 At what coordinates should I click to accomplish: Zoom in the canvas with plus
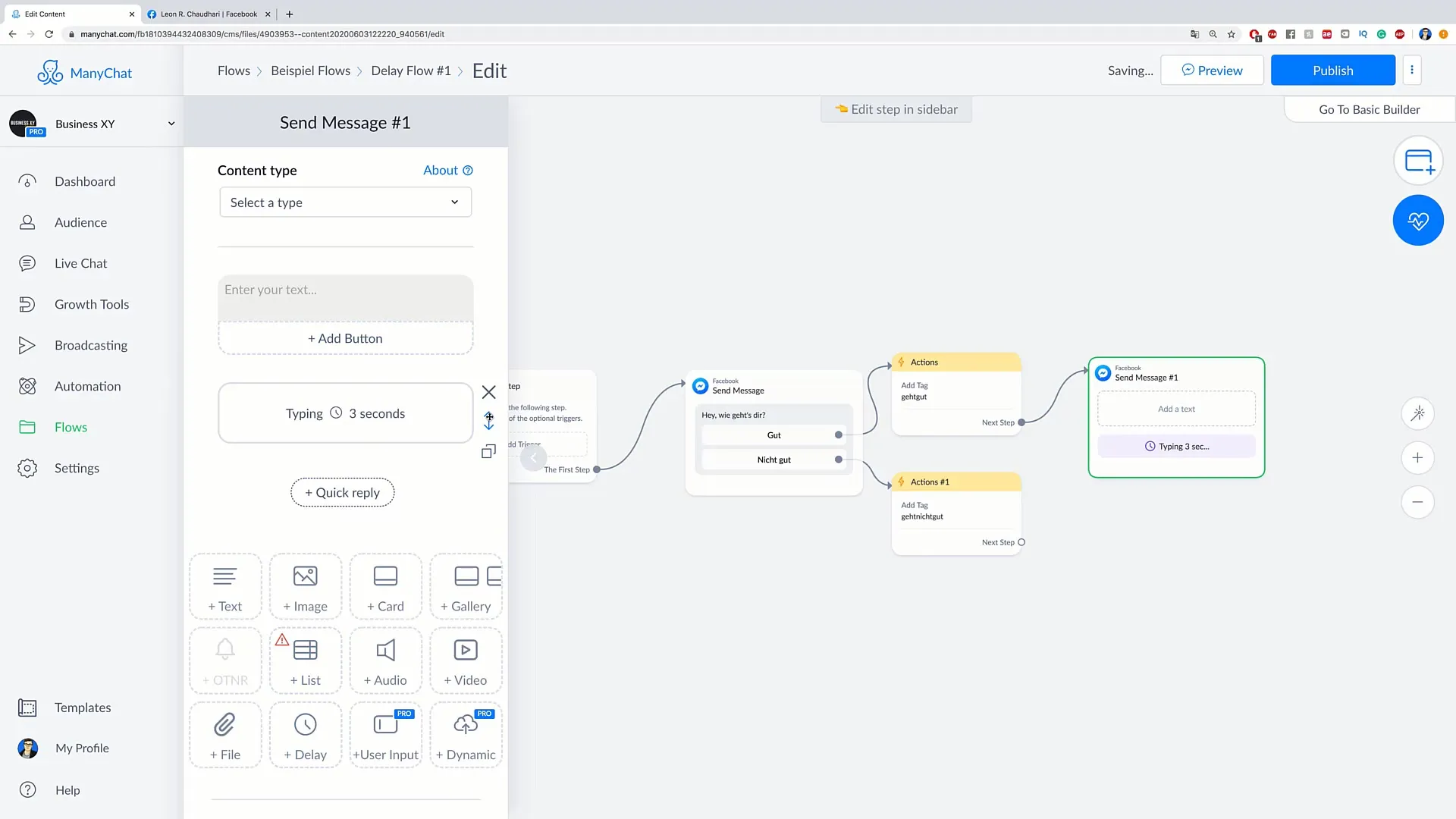coord(1417,457)
